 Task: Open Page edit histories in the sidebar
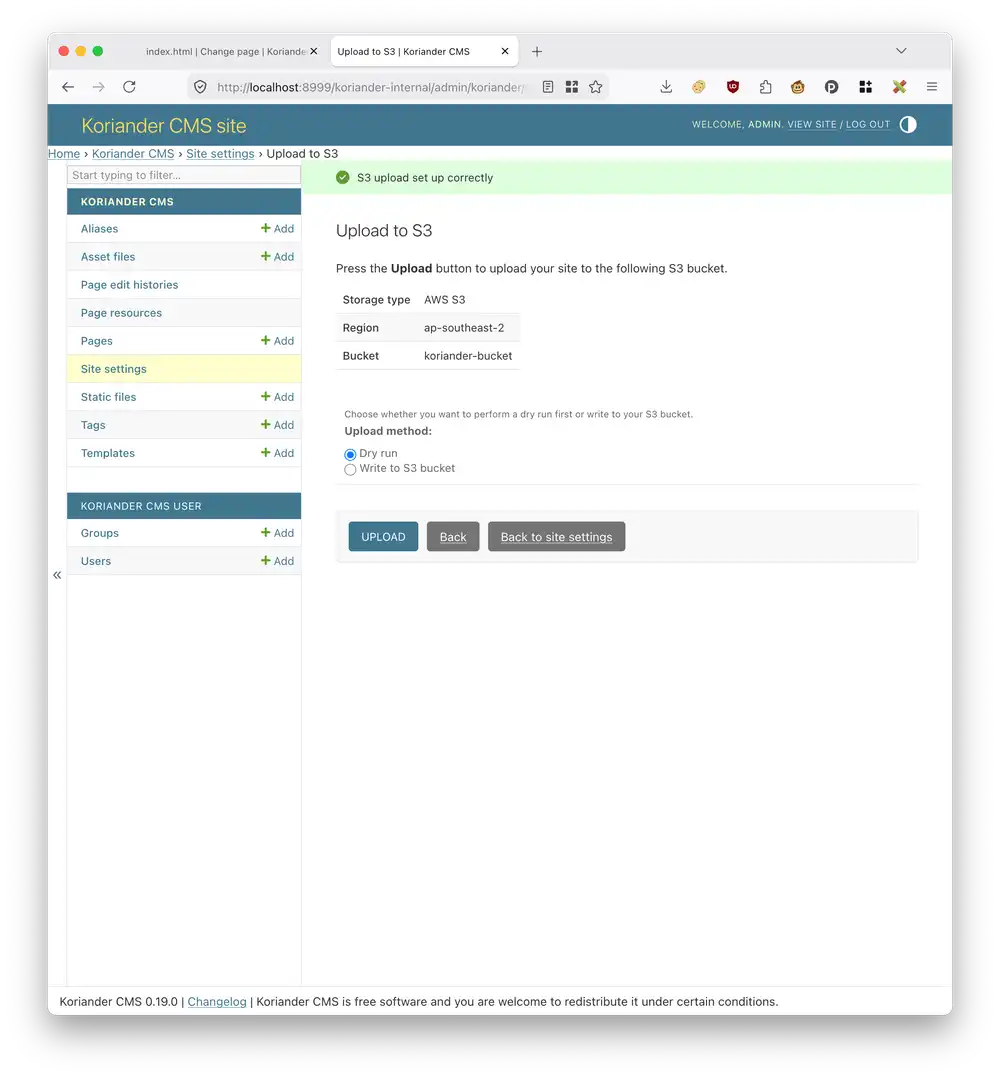coord(129,285)
